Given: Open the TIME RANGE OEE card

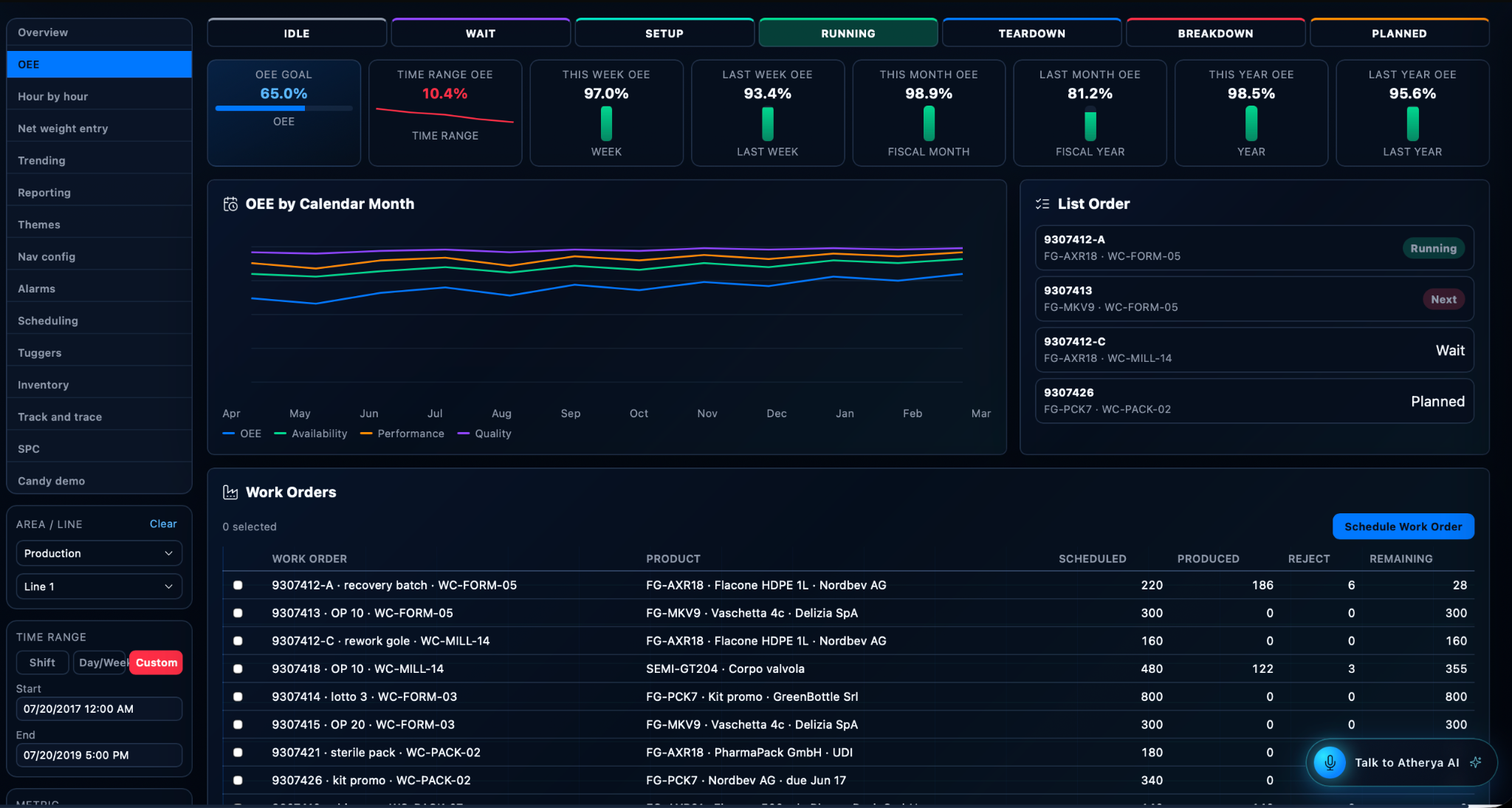Looking at the screenshot, I should tap(445, 113).
